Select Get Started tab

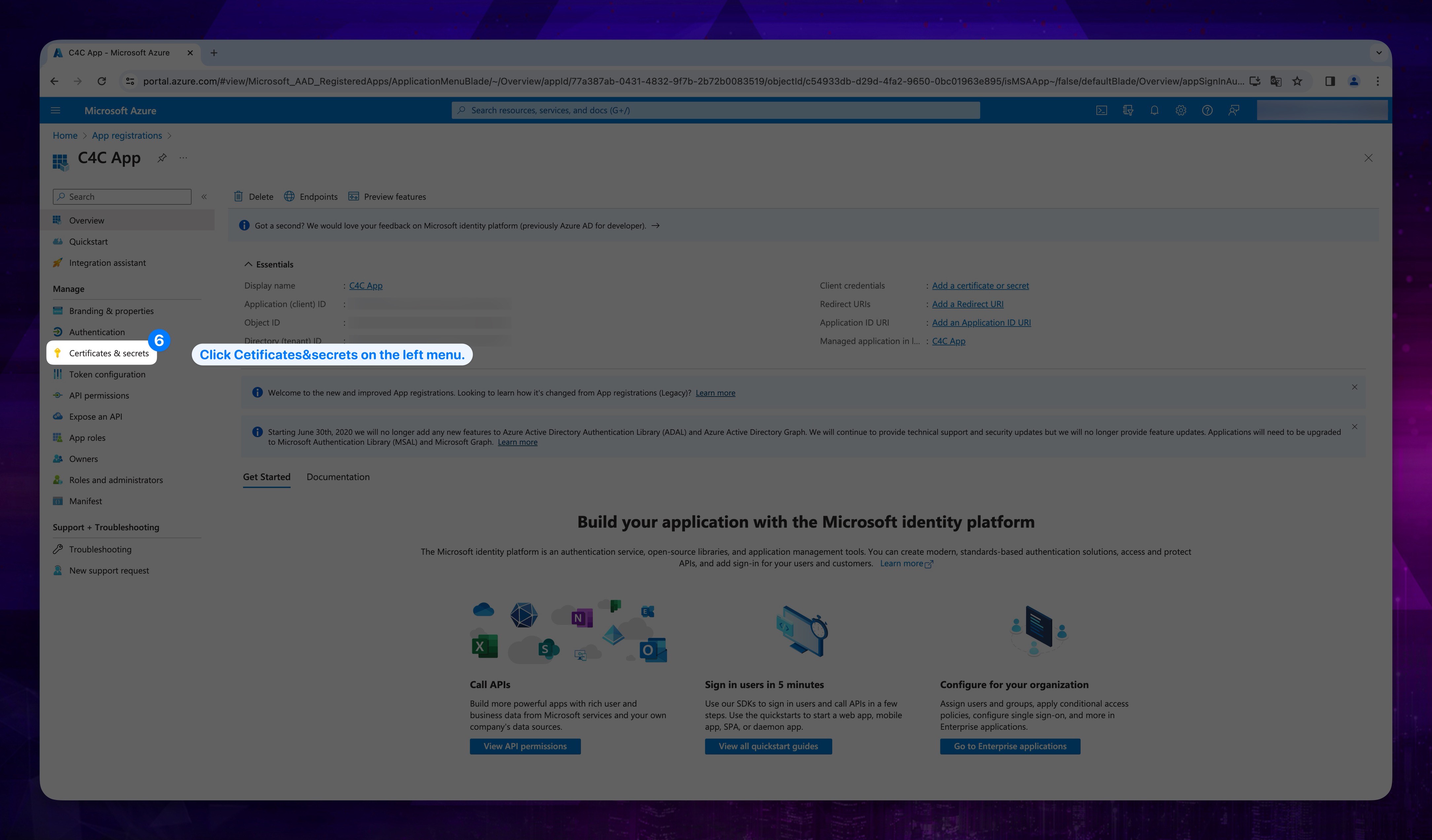point(267,477)
